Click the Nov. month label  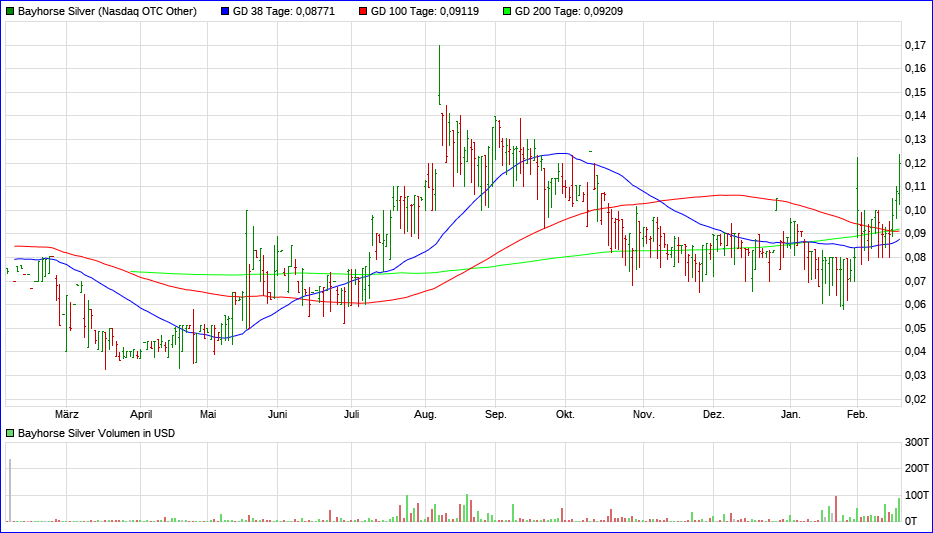coord(643,415)
